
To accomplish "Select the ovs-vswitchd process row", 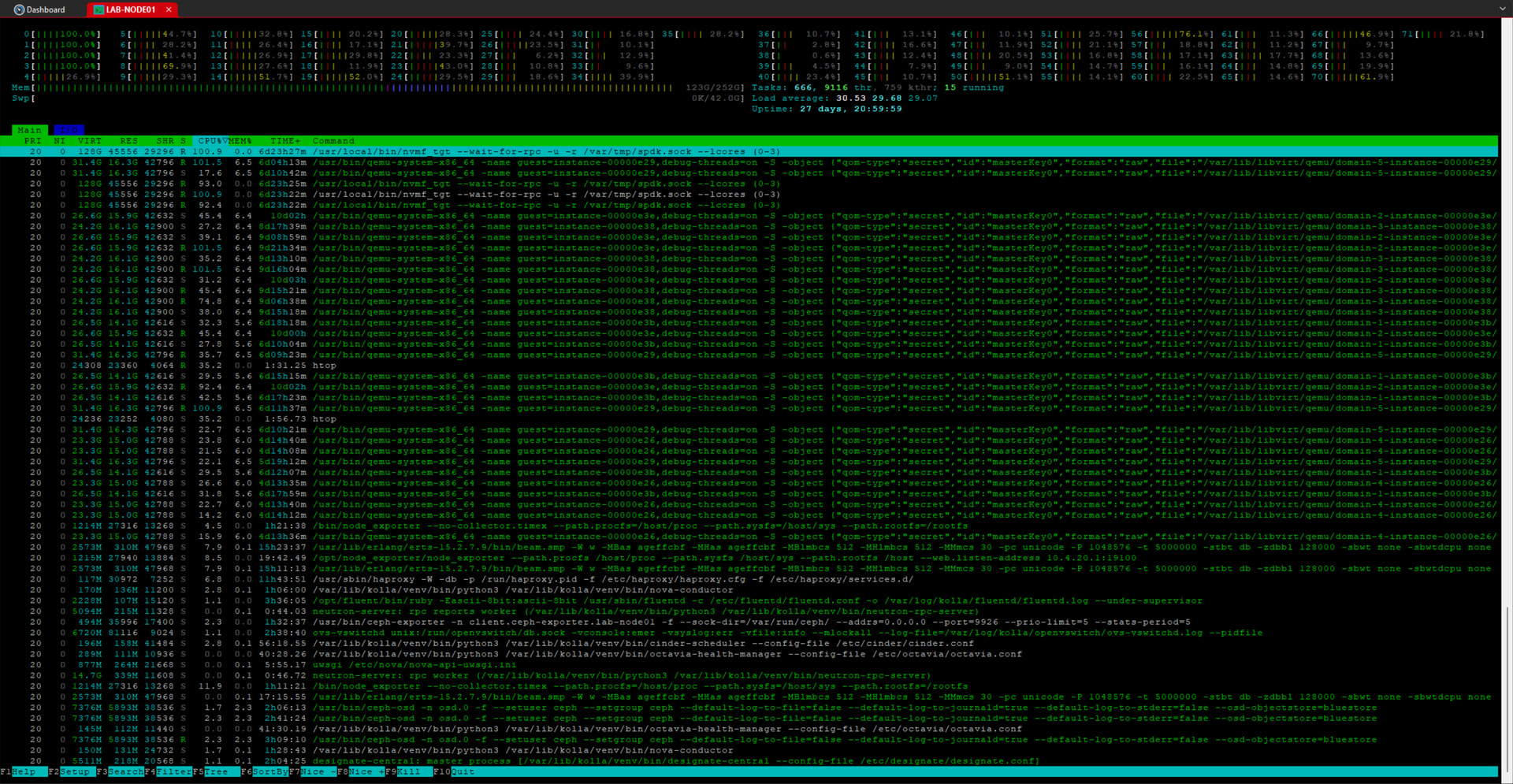I will click(x=749, y=633).
